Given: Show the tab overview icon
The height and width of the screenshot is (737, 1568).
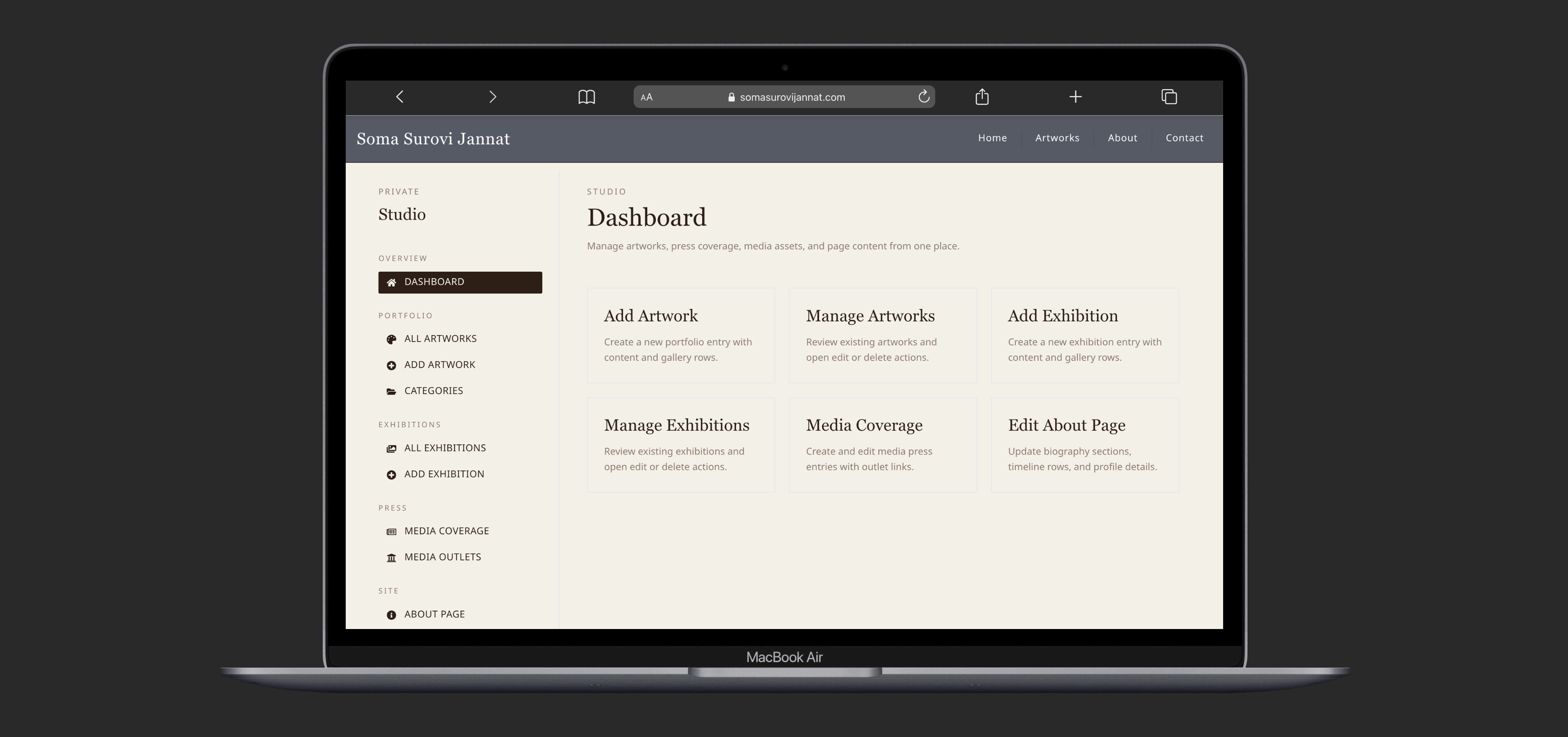Looking at the screenshot, I should click(1169, 97).
